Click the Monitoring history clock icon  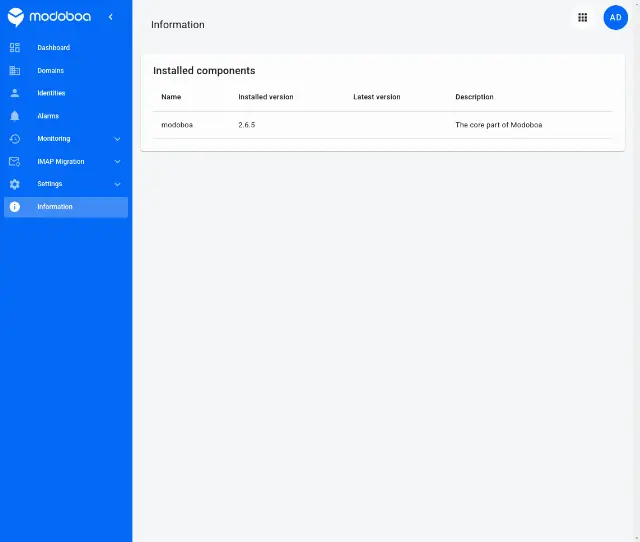[15, 139]
